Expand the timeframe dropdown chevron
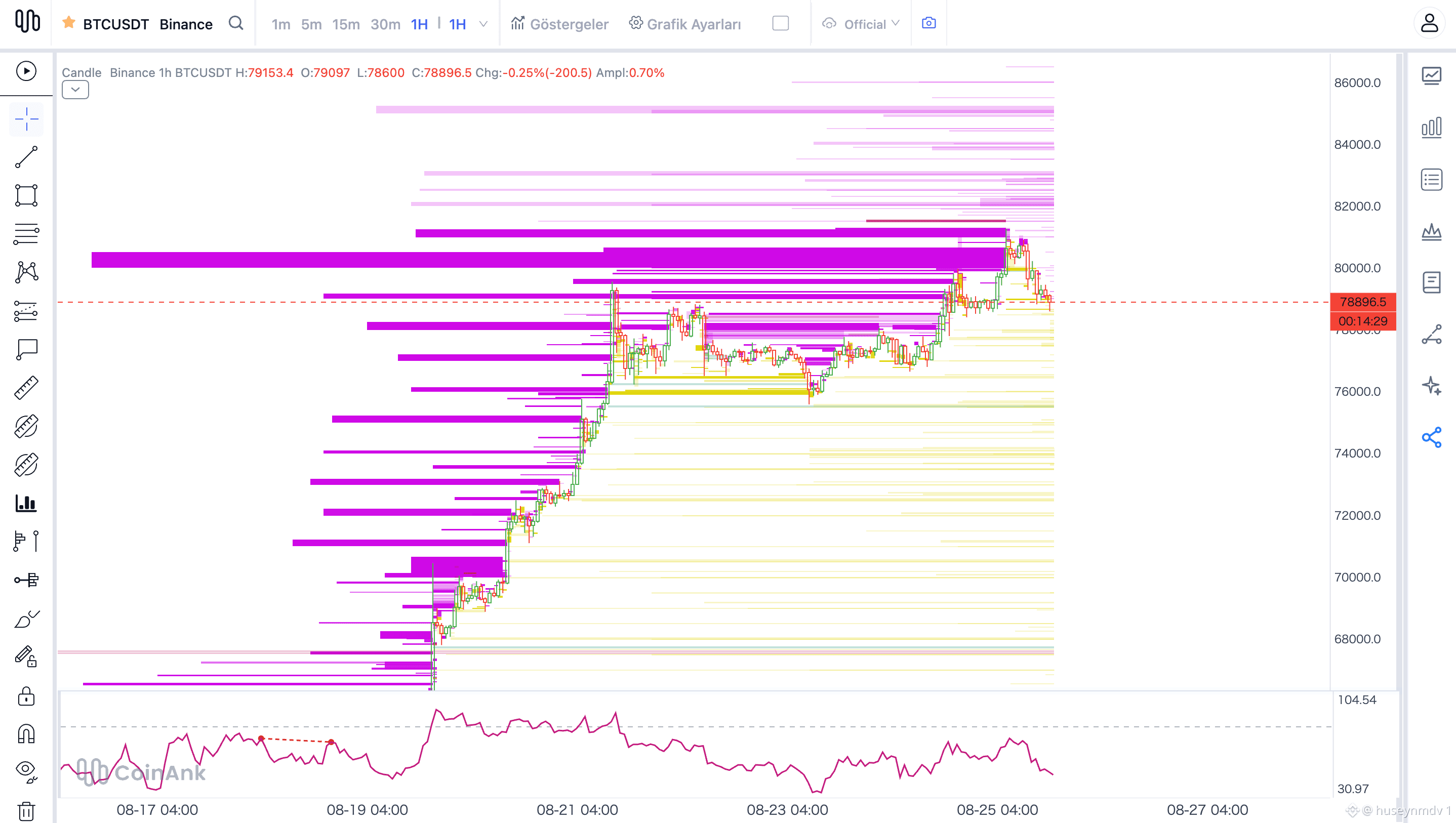Image resolution: width=1456 pixels, height=823 pixels. pyautogui.click(x=483, y=24)
